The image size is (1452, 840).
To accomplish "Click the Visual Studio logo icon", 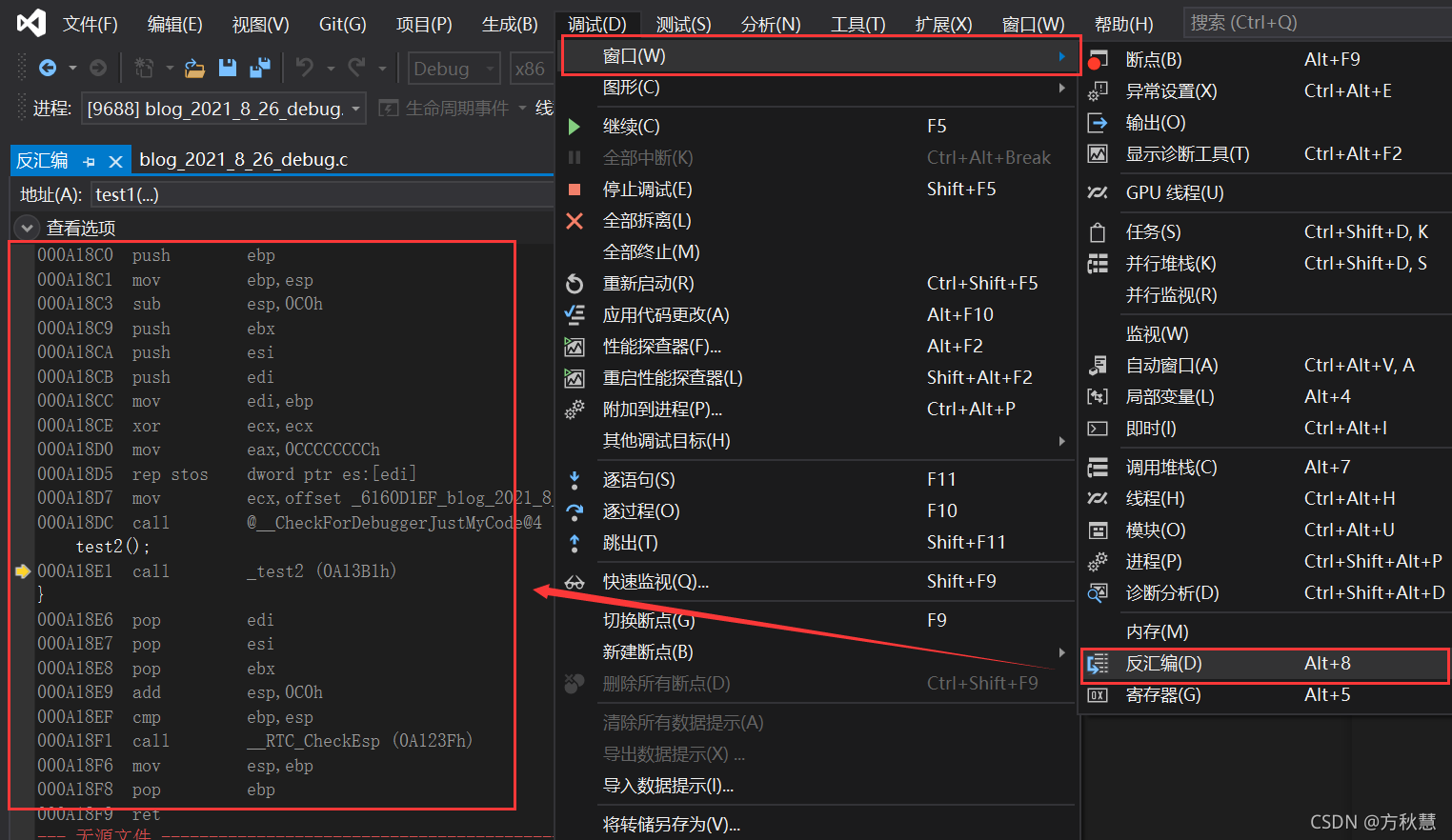I will click(31, 23).
